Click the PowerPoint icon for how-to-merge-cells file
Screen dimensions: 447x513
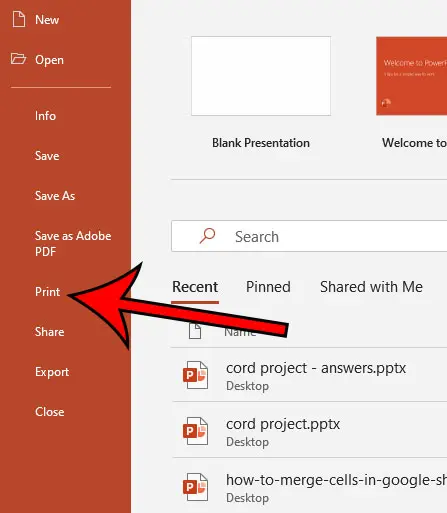point(196,487)
